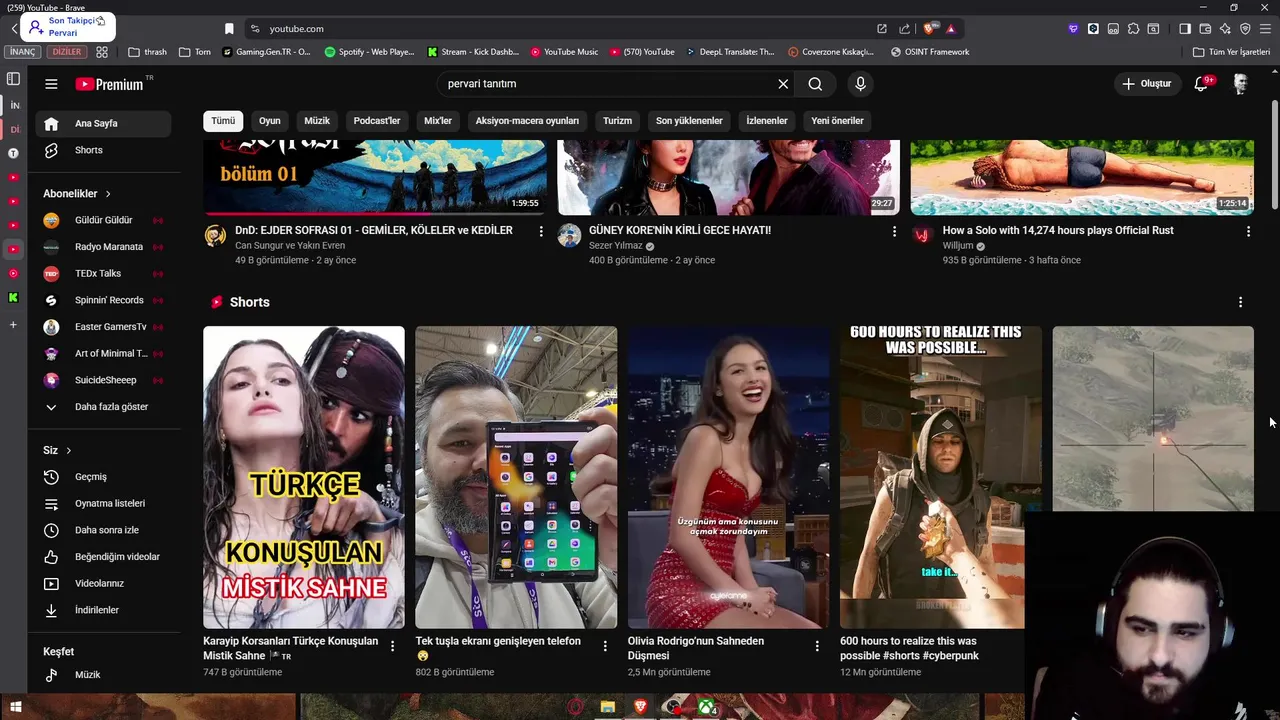Select the Yeni öneriler chip
Image resolution: width=1280 pixels, height=720 pixels.
click(837, 121)
